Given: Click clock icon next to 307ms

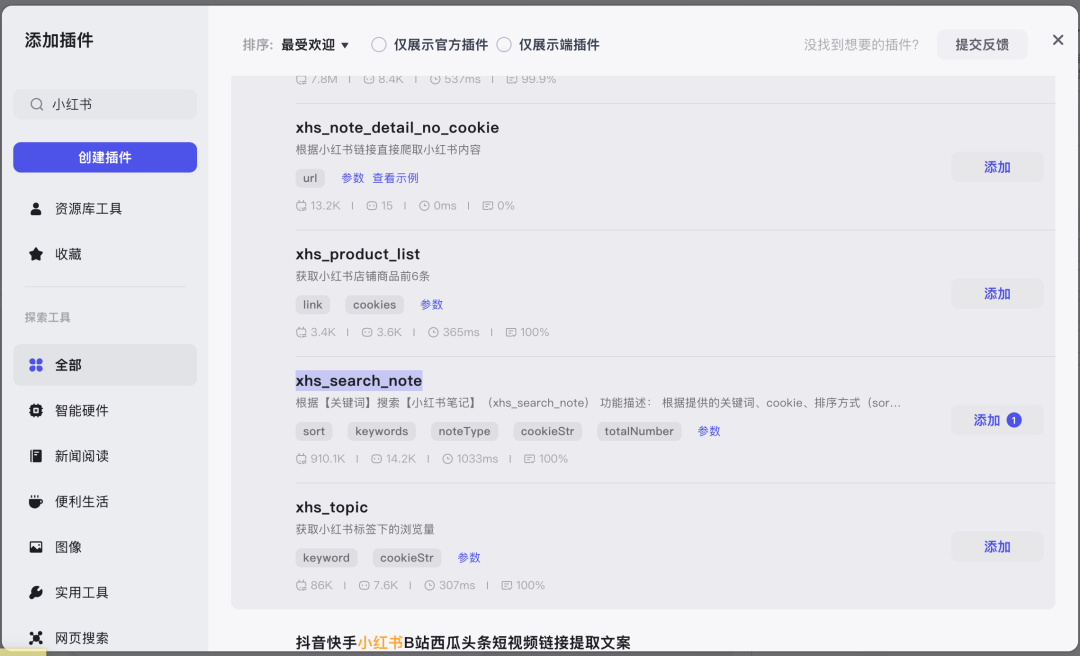Looking at the screenshot, I should pos(430,586).
